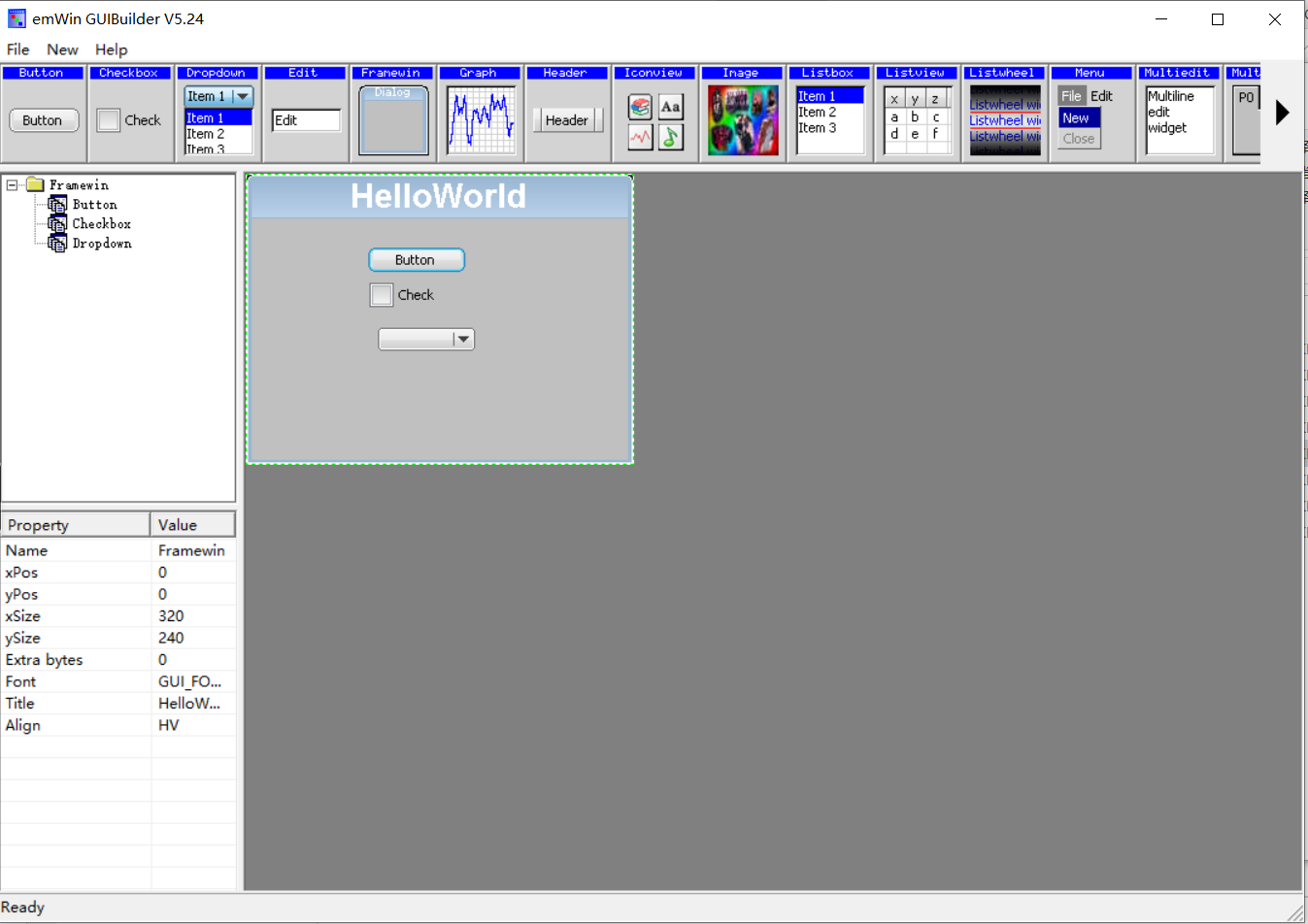Viewport: 1308px width, 924px height.
Task: Edit the Extra bytes value
Action: (x=193, y=660)
